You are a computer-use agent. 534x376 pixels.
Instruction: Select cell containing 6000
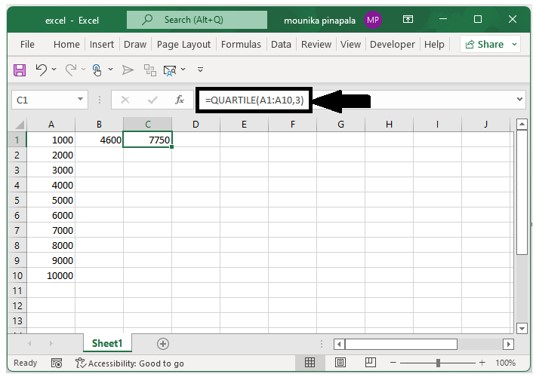coord(51,215)
